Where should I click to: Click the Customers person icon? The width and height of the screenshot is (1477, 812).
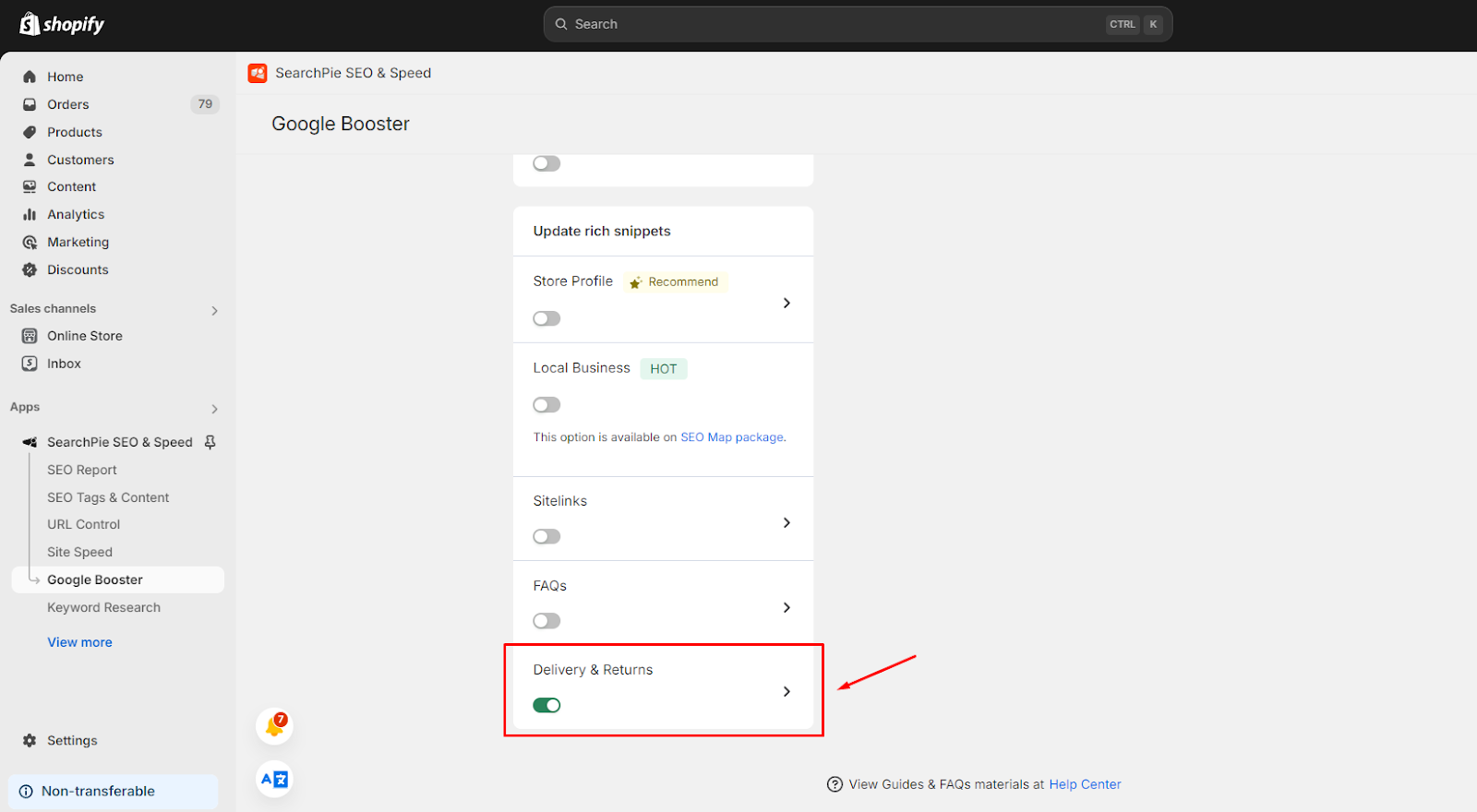tap(30, 160)
